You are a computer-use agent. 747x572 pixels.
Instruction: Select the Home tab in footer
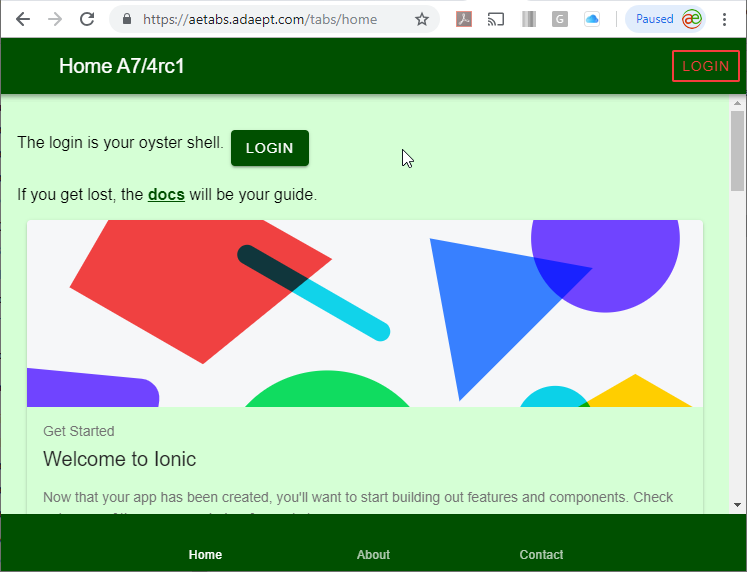[x=205, y=554]
